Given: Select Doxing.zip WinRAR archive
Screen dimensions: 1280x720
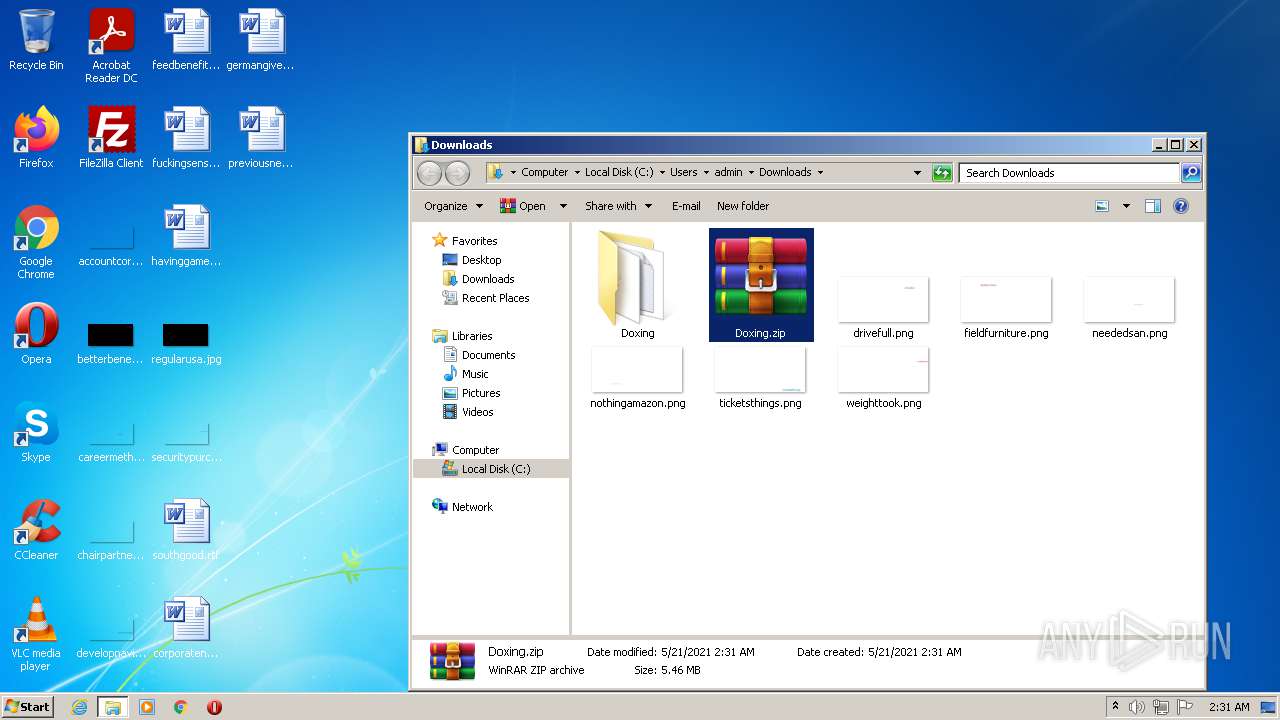Looking at the screenshot, I should coord(761,285).
